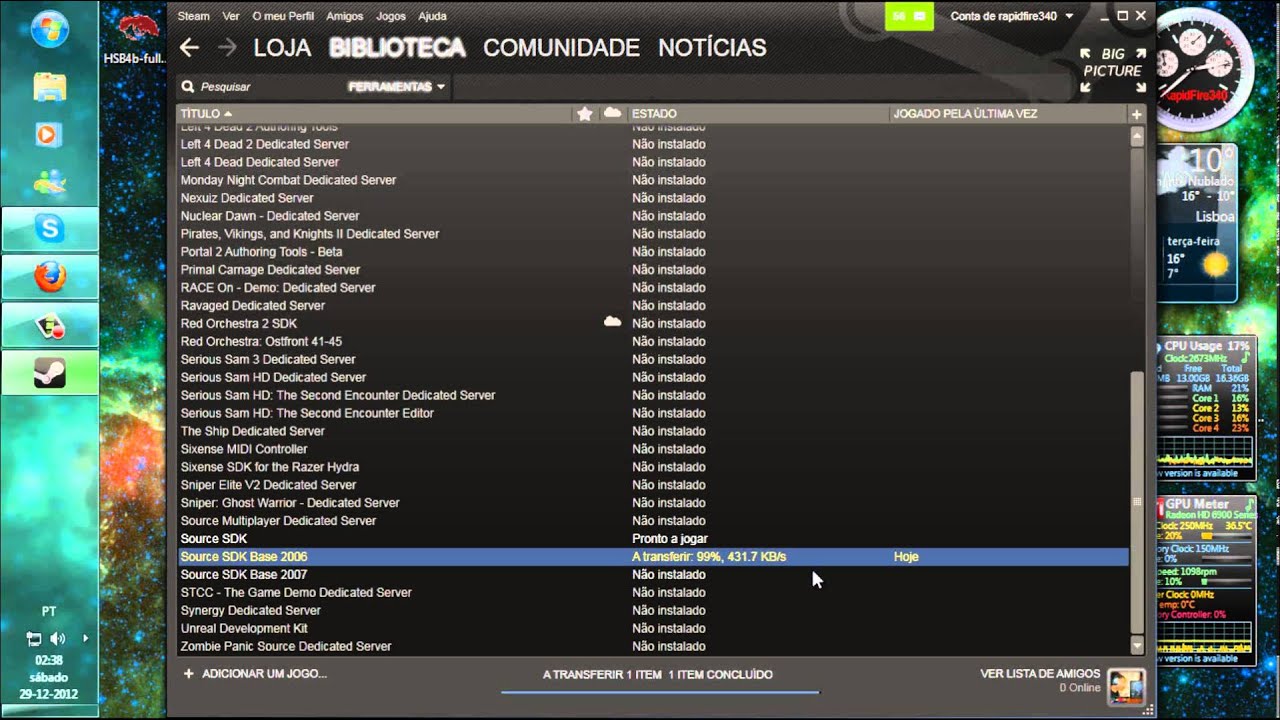Image resolution: width=1280 pixels, height=720 pixels.
Task: Open the Ajuda menu
Action: point(432,16)
